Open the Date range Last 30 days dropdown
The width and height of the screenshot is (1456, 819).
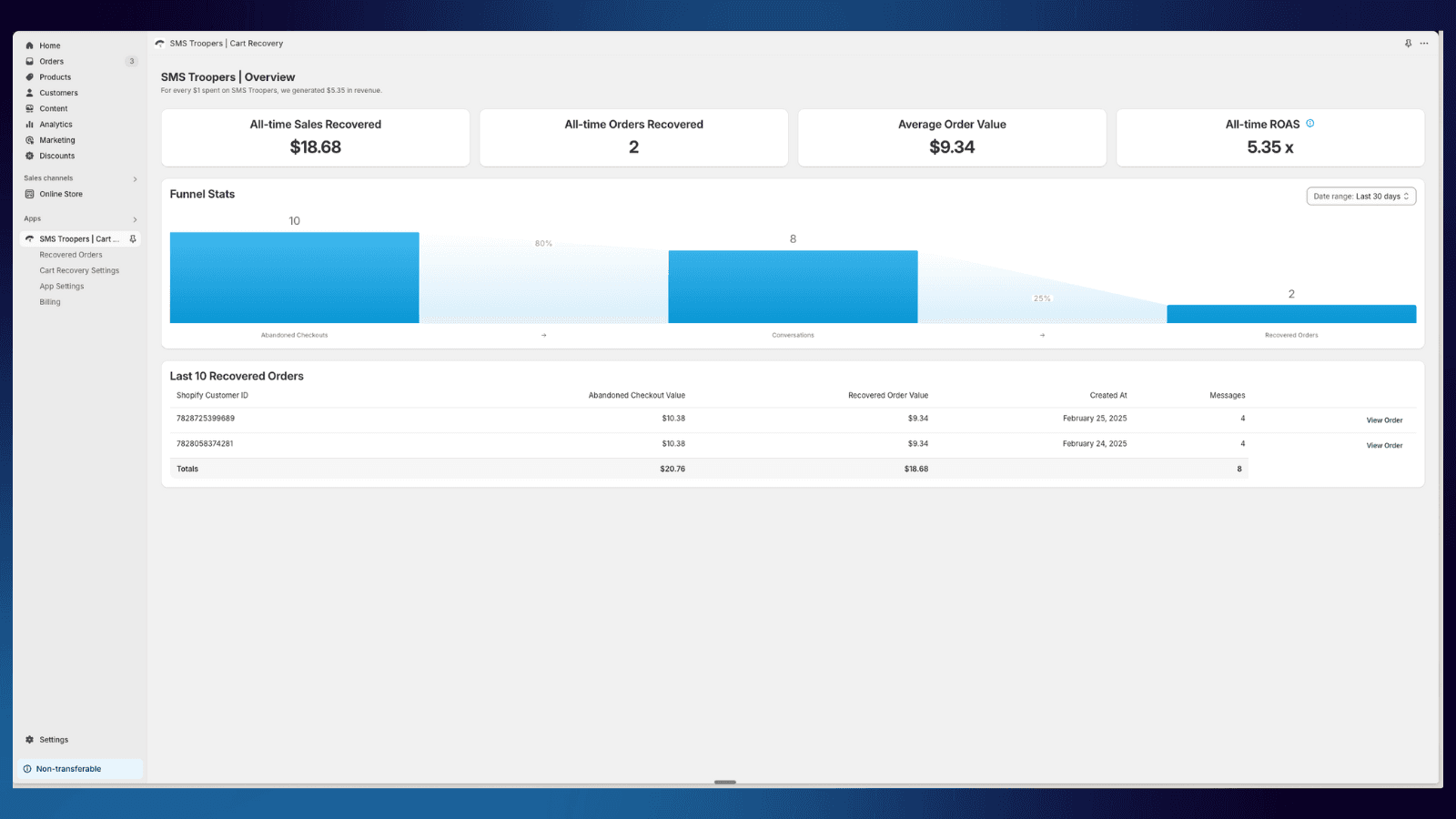1361,196
